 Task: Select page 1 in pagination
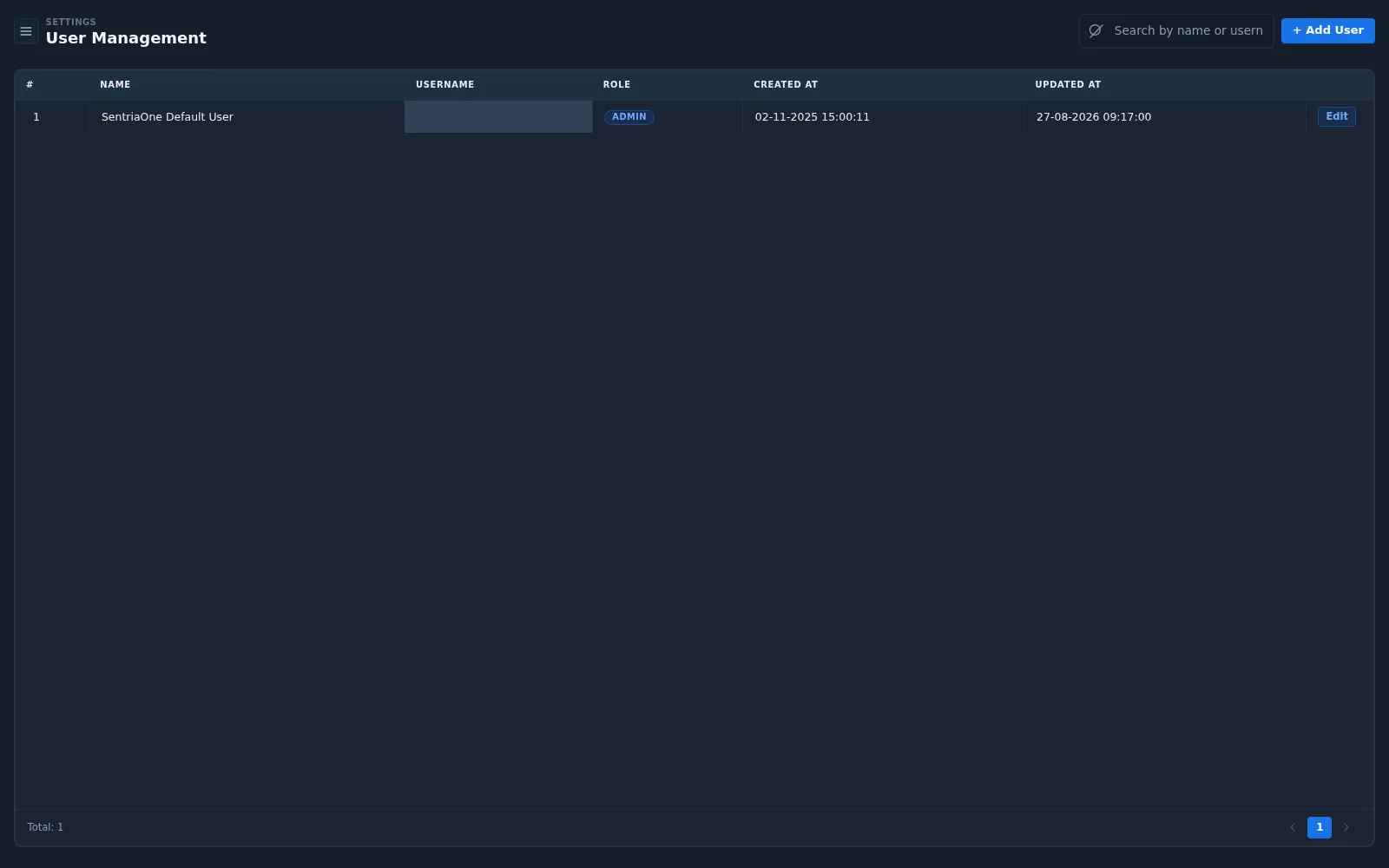pyautogui.click(x=1319, y=827)
